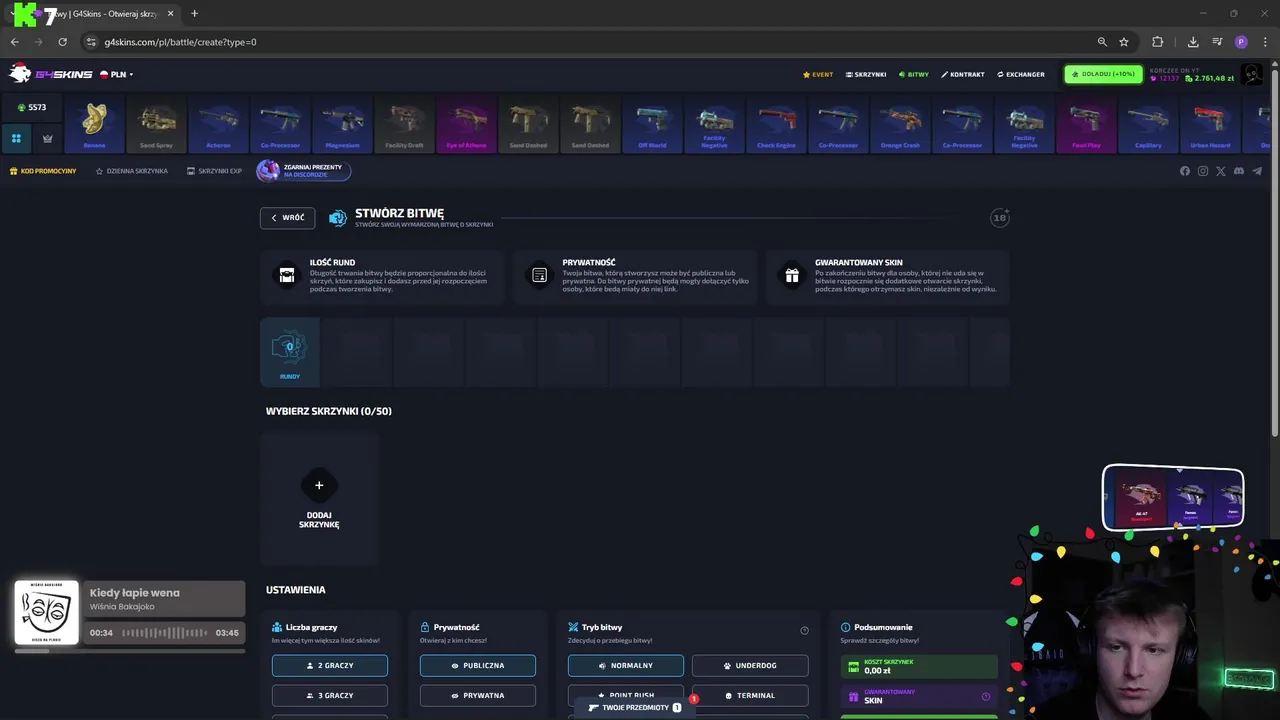Click the Koszt skrzynek summary row
This screenshot has height=720, width=1280.
tap(920, 666)
